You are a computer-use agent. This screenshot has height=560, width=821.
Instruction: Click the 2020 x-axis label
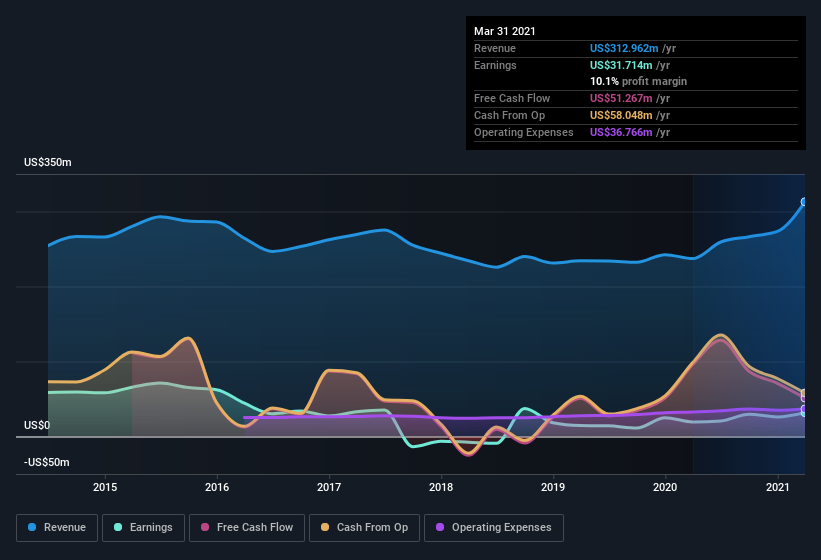[x=665, y=487]
